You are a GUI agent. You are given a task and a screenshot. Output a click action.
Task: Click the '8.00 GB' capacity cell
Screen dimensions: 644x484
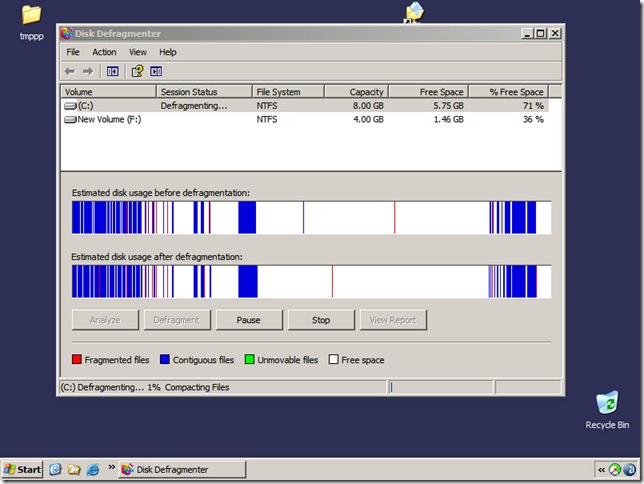coord(368,106)
